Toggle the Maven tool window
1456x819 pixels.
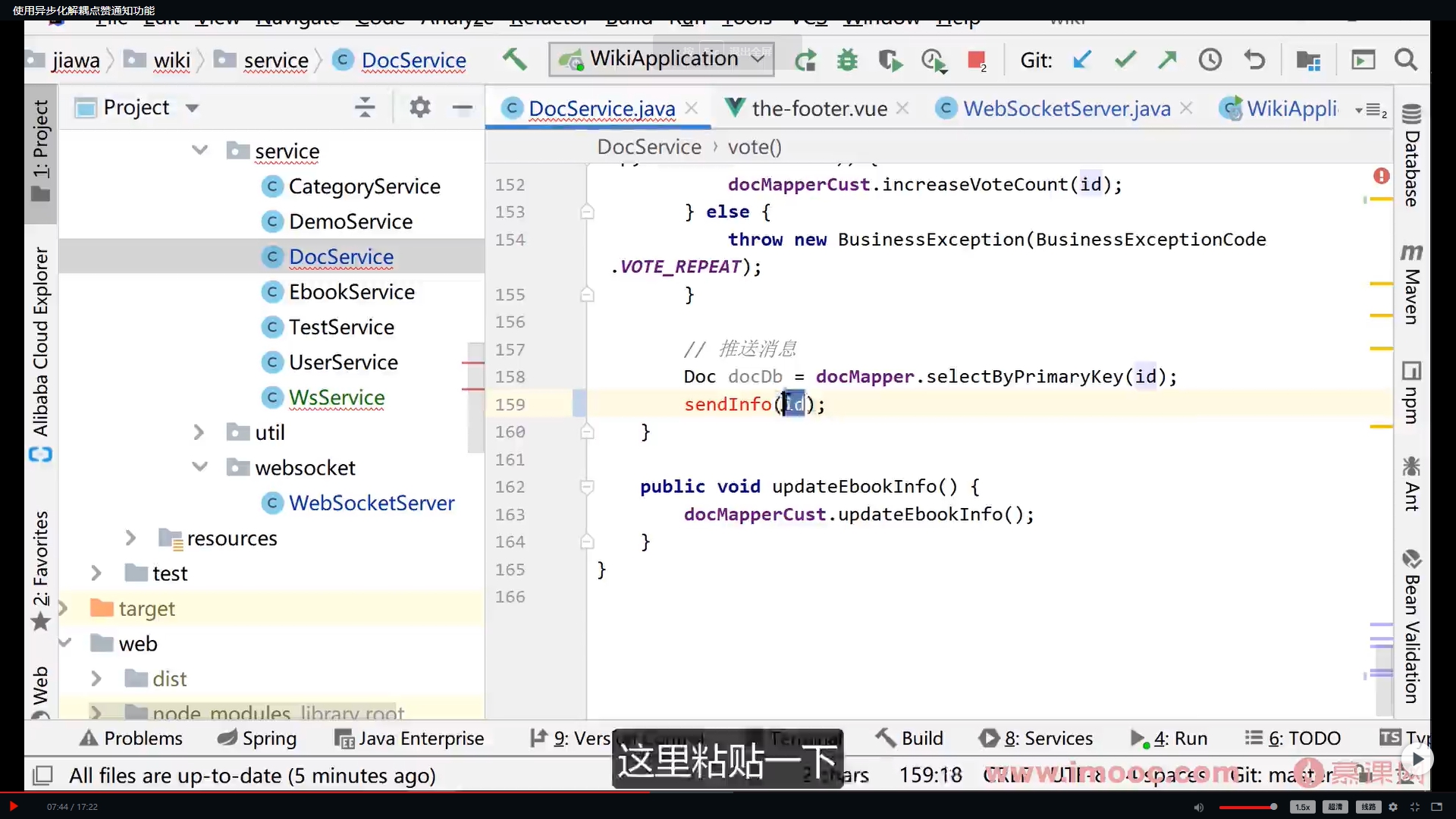[x=1411, y=284]
